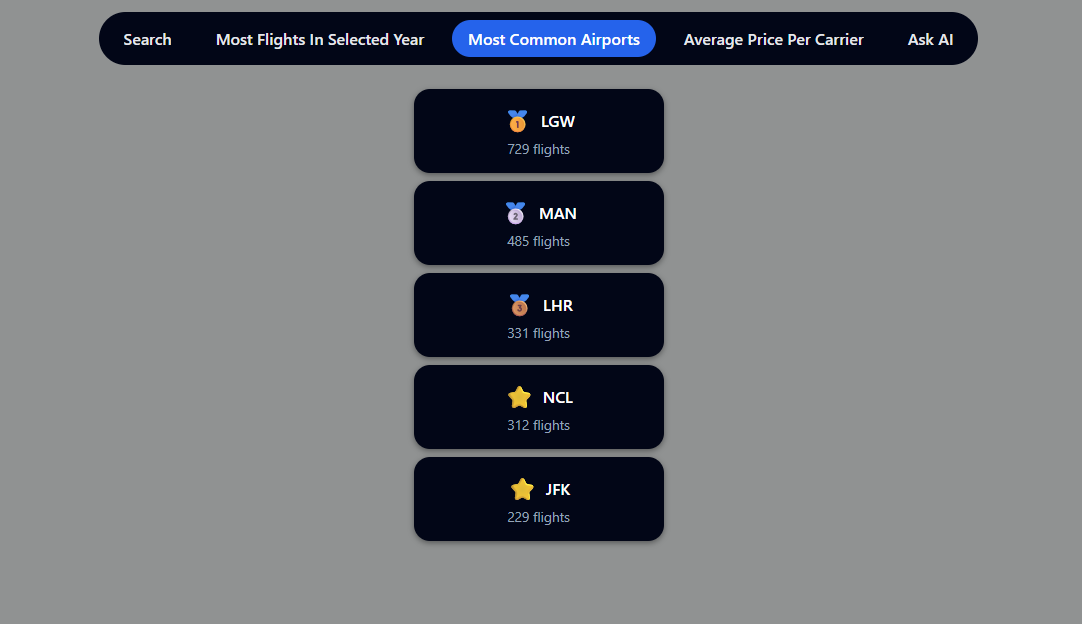Click the MAN airport code label

558,214
